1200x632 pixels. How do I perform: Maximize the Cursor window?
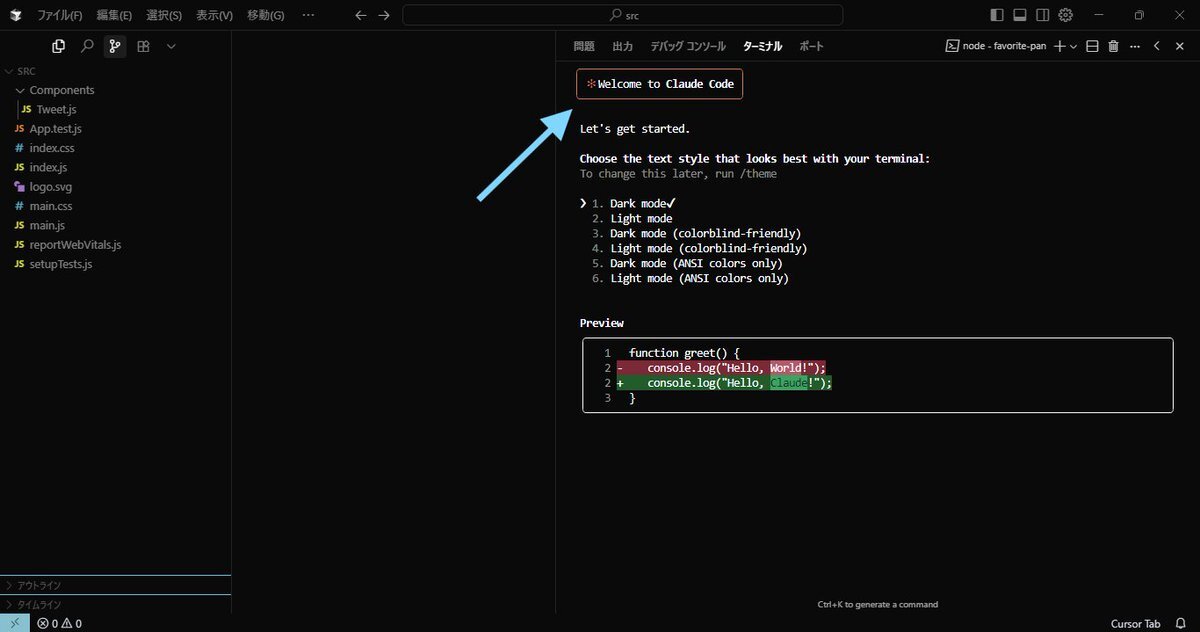[x=1139, y=15]
